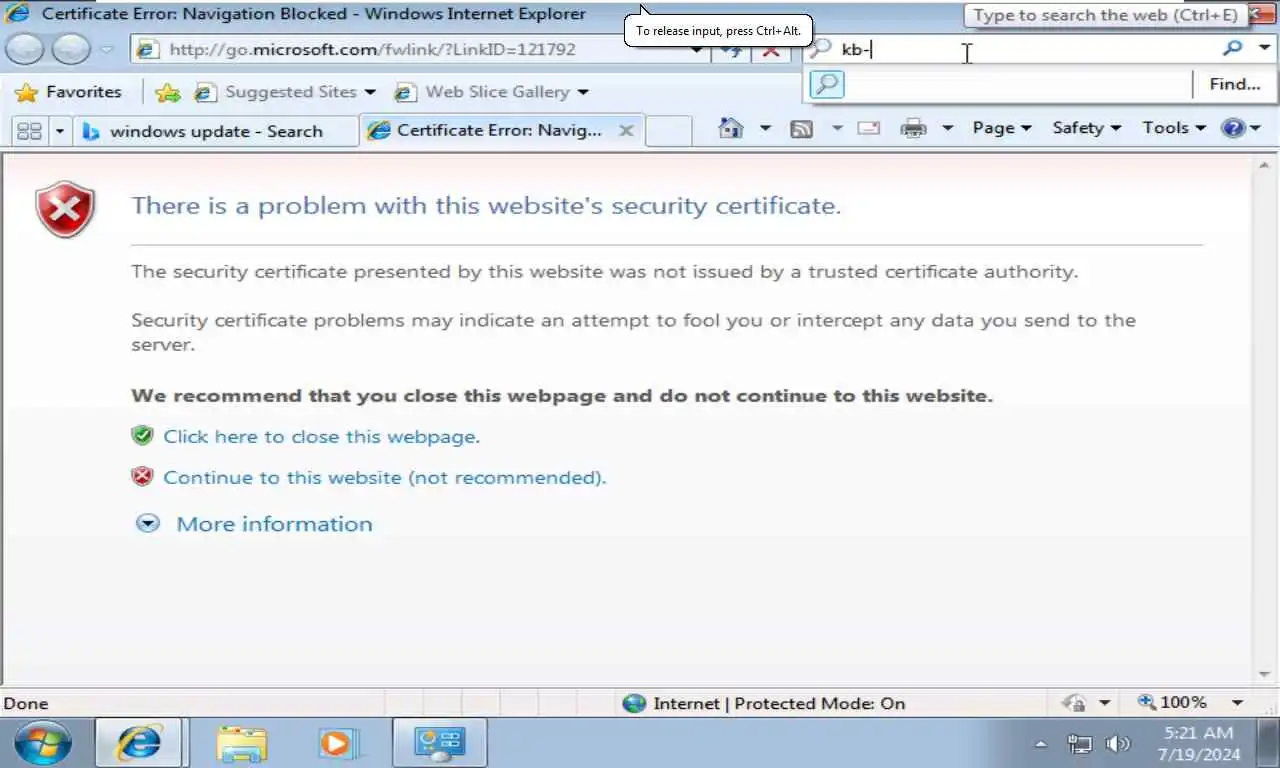
Task: Expand the Home button dropdown arrow
Action: tap(766, 128)
